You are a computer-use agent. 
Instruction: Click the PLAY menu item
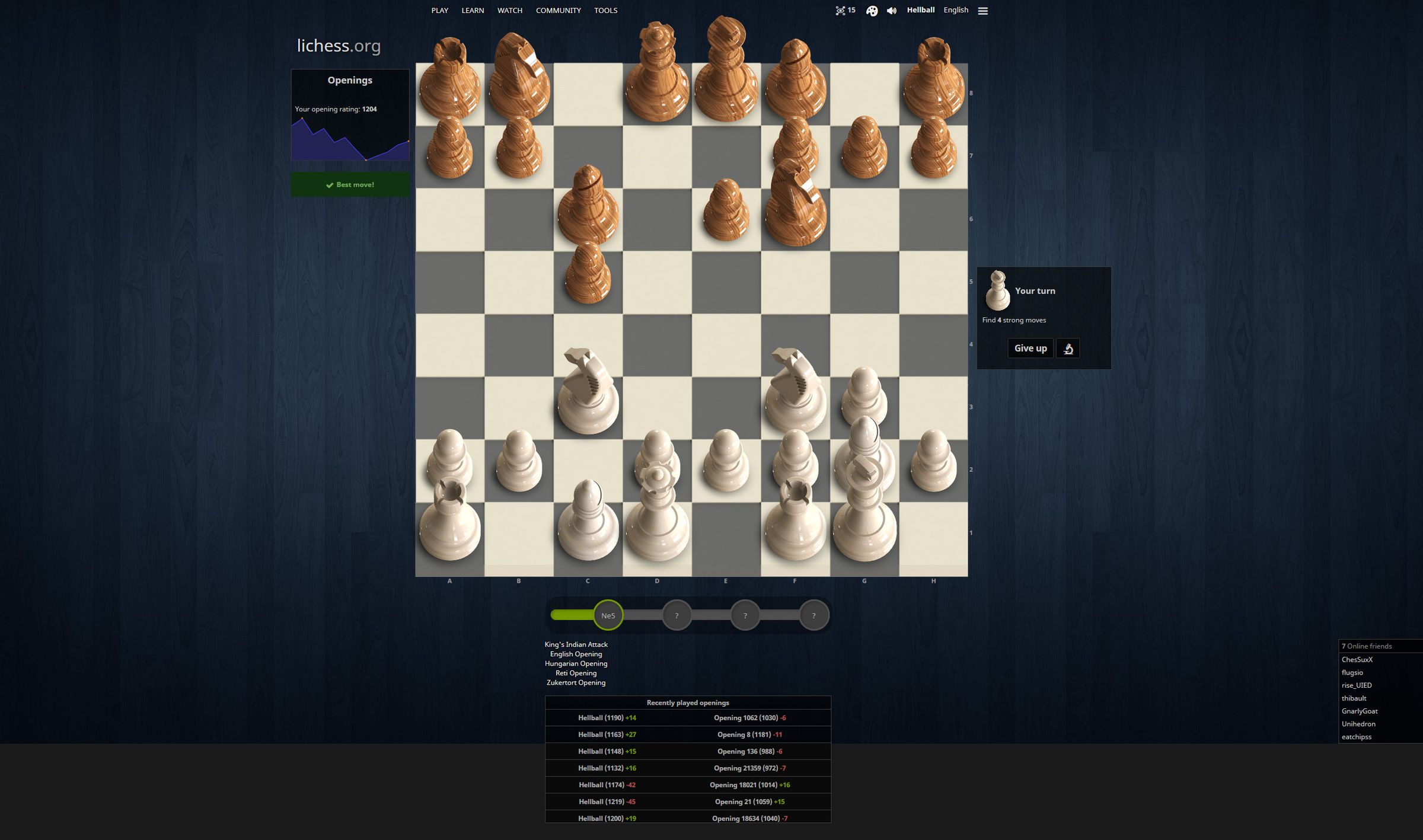[439, 10]
